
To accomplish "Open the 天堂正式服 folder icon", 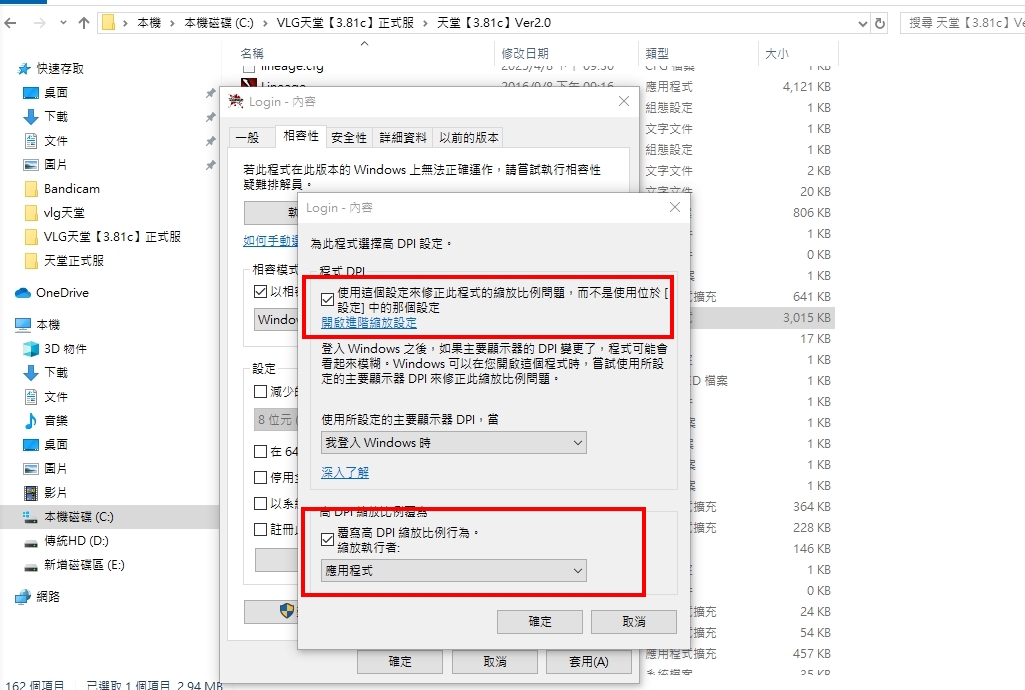I will pos(31,261).
